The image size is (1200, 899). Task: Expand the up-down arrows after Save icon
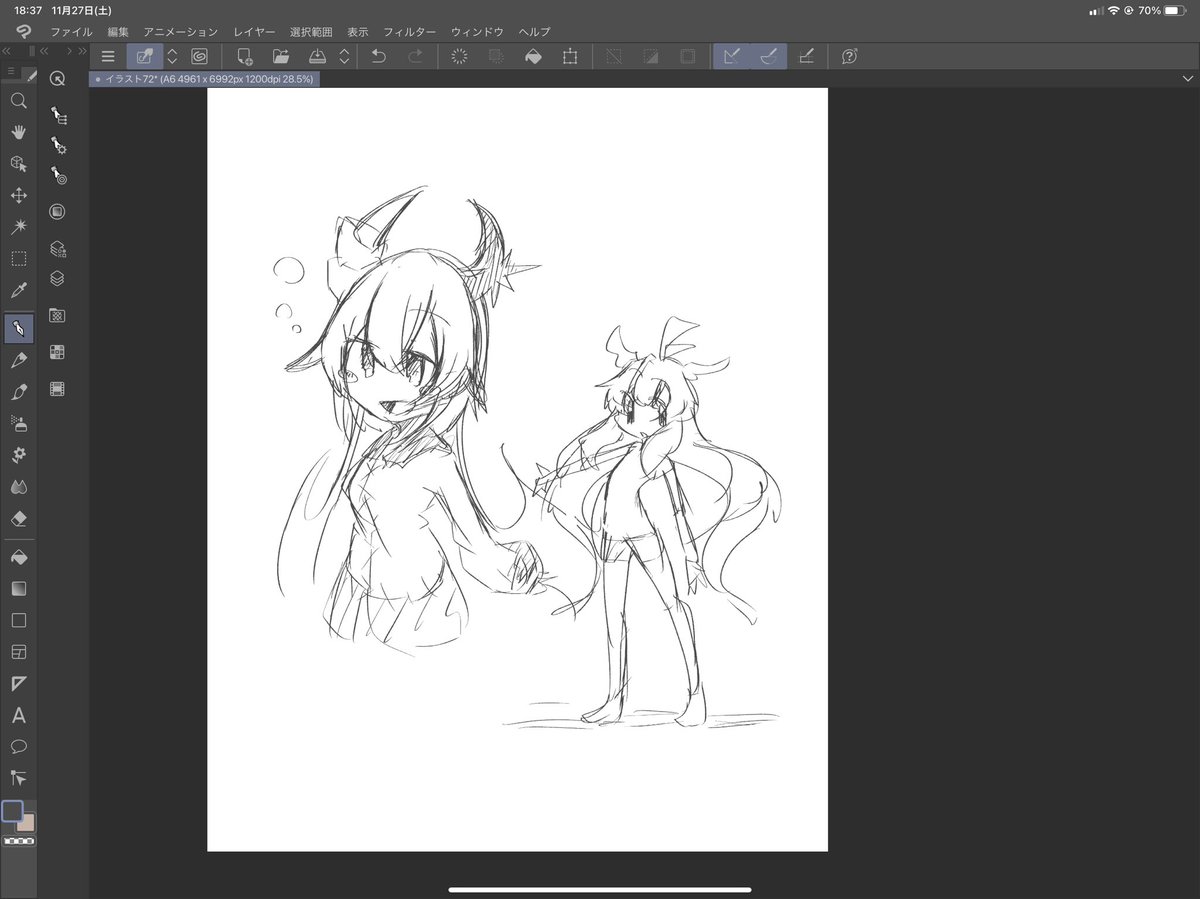tap(344, 57)
